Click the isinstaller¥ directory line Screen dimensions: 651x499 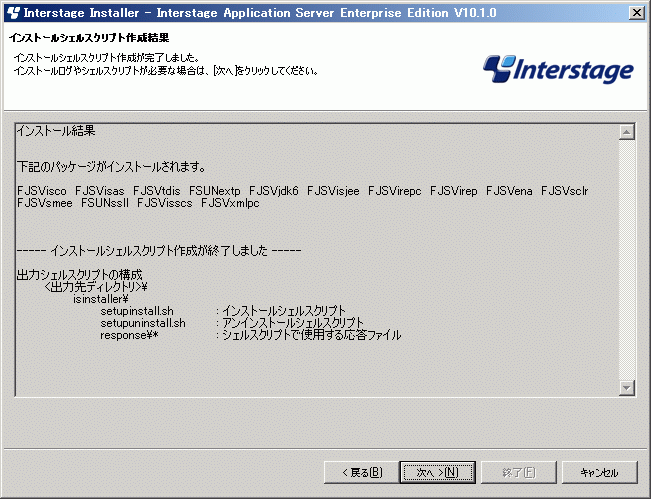click(100, 299)
